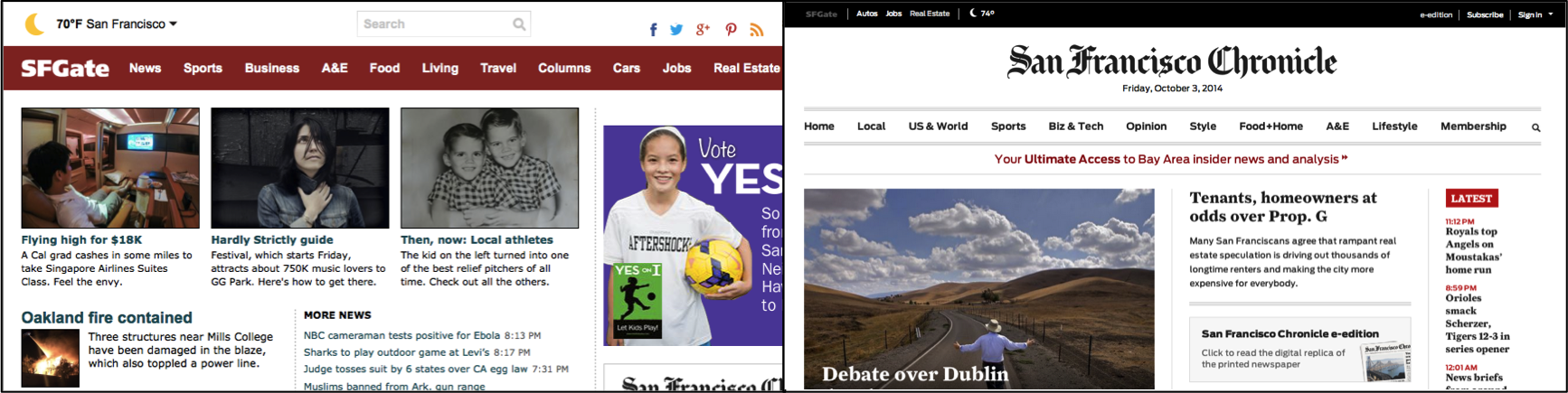Click the SFGate search magnifier icon
The width and height of the screenshot is (1568, 393).
tap(519, 24)
